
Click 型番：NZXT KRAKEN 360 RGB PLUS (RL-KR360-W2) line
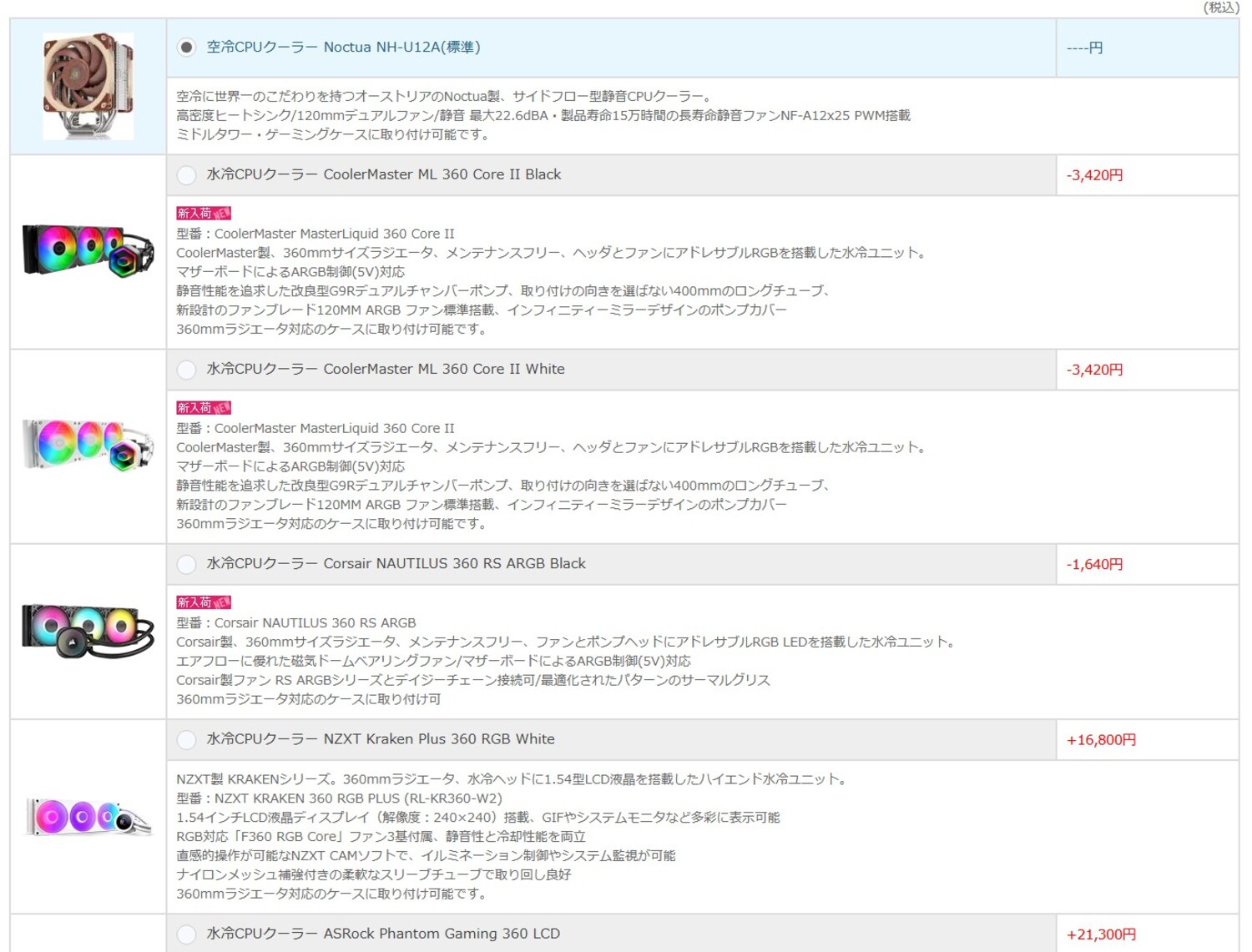339,798
